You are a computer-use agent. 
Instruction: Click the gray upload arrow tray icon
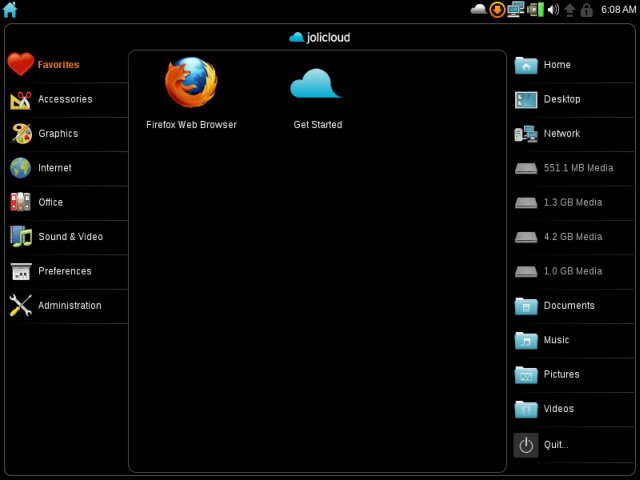tap(570, 10)
